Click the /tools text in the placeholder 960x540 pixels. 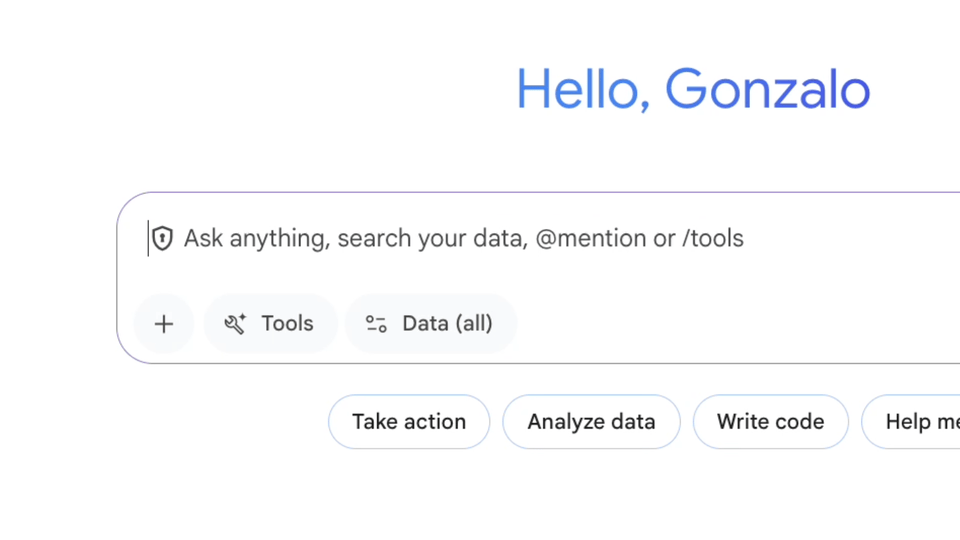click(x=713, y=239)
